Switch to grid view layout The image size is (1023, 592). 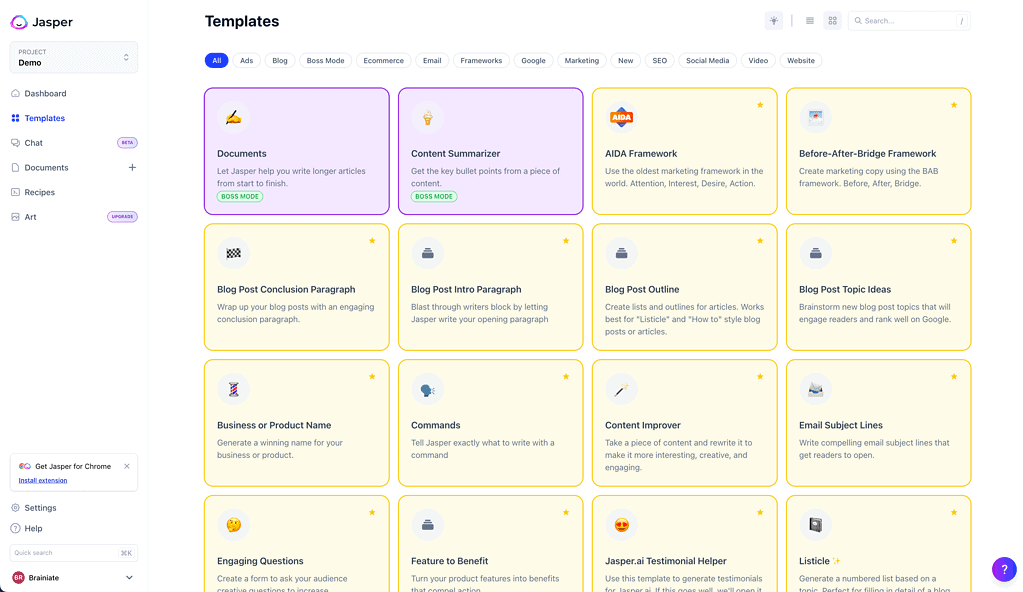[832, 21]
